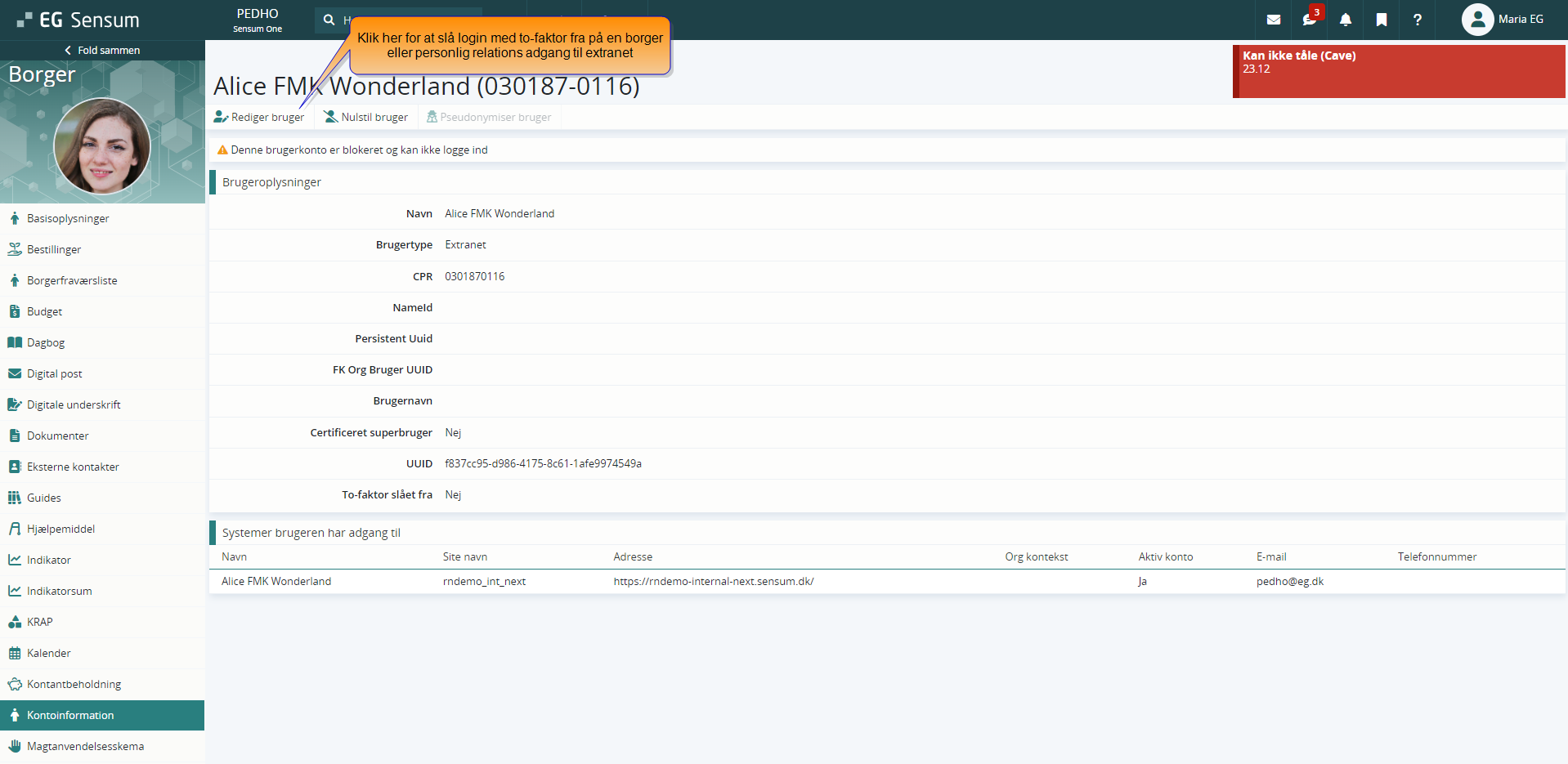This screenshot has height=764, width=1568.
Task: Click the PEDHO Sensum One label
Action: coord(258,20)
